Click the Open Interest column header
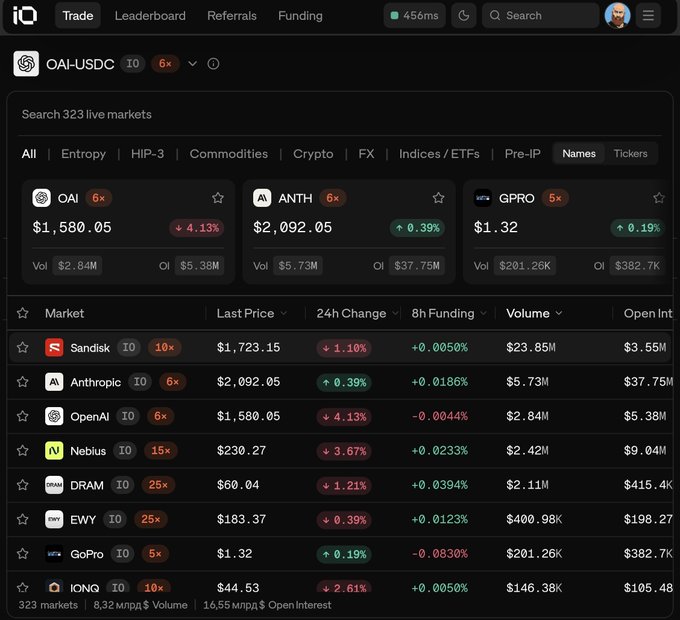Image resolution: width=680 pixels, height=620 pixels. (648, 313)
